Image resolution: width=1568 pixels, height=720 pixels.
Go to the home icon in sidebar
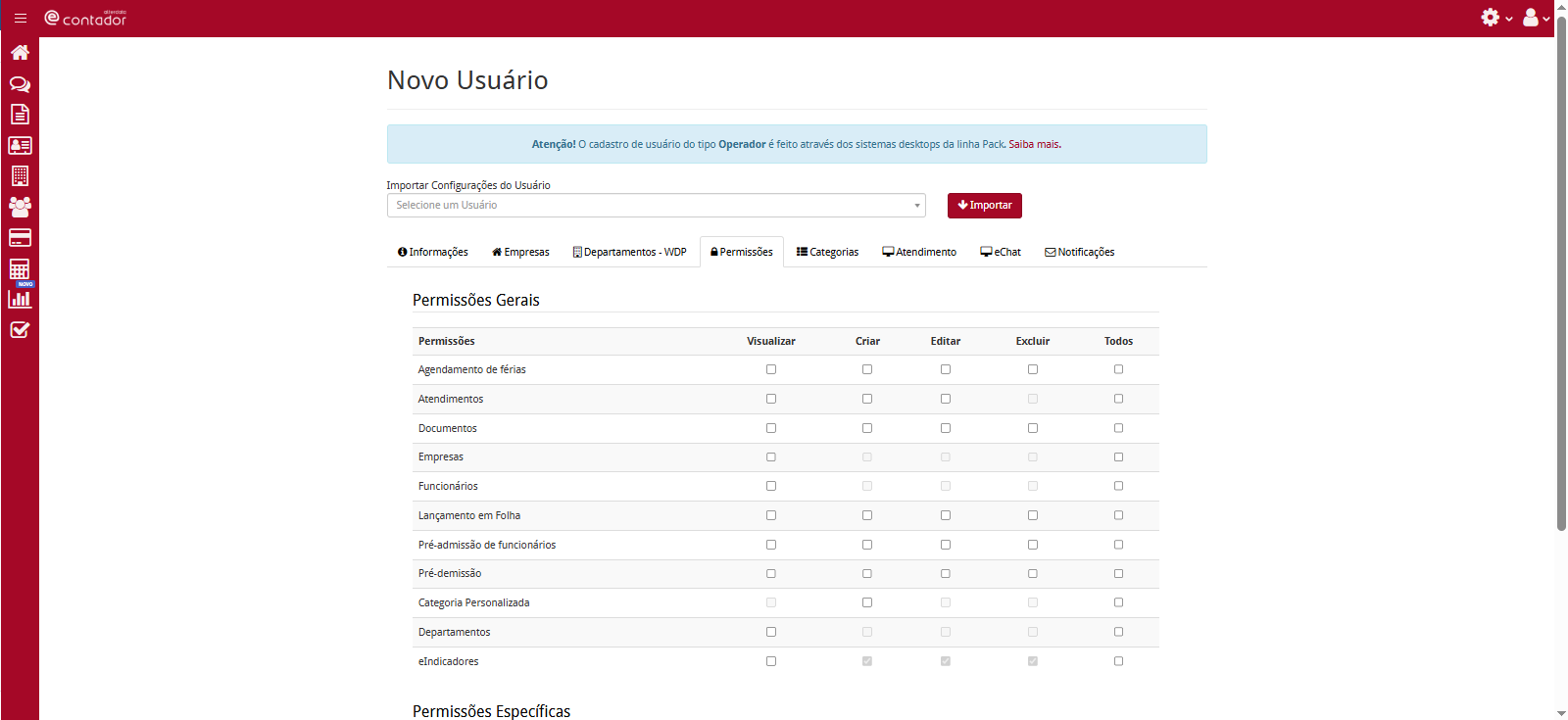pos(20,53)
